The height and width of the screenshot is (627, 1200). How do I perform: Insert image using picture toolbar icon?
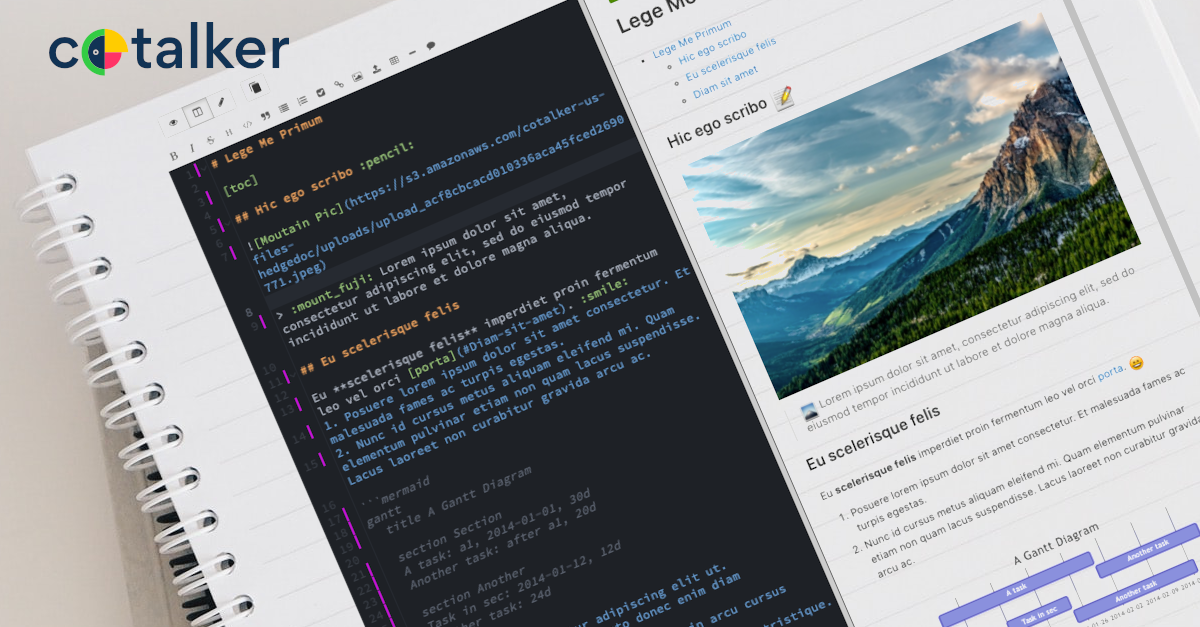[x=357, y=77]
